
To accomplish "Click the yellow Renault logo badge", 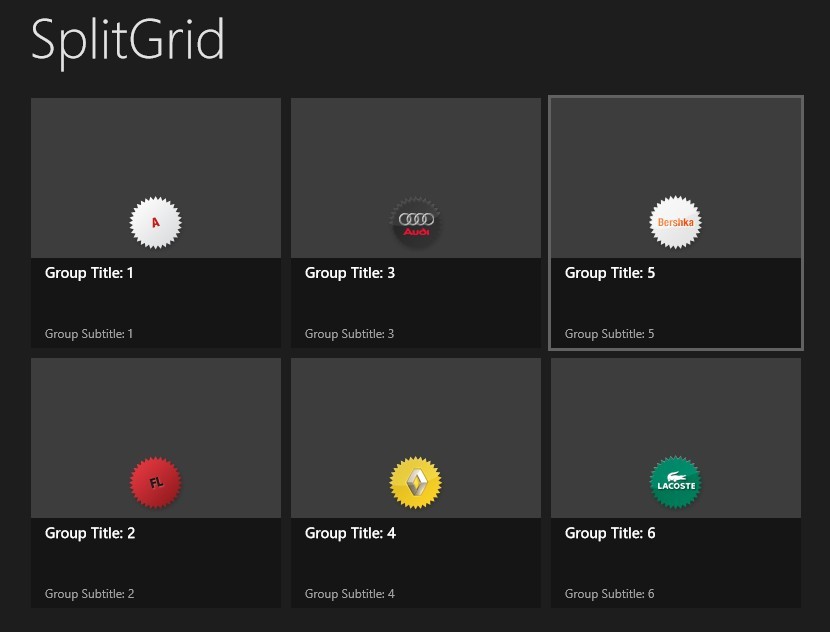I will click(416, 482).
